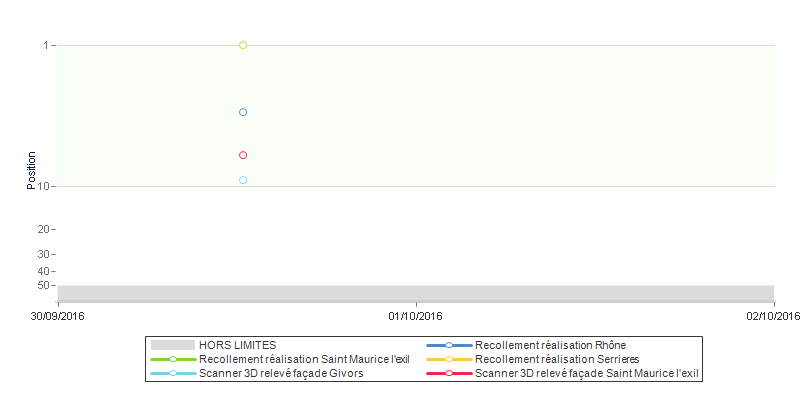This screenshot has width=800, height=400.
Task: Click Scanner 3D relevé façade Saint Maurice l'exil legend
Action: (586, 373)
